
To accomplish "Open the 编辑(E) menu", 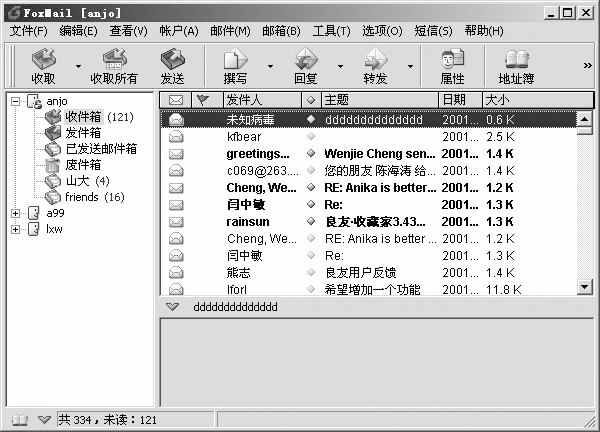I will pos(78,31).
